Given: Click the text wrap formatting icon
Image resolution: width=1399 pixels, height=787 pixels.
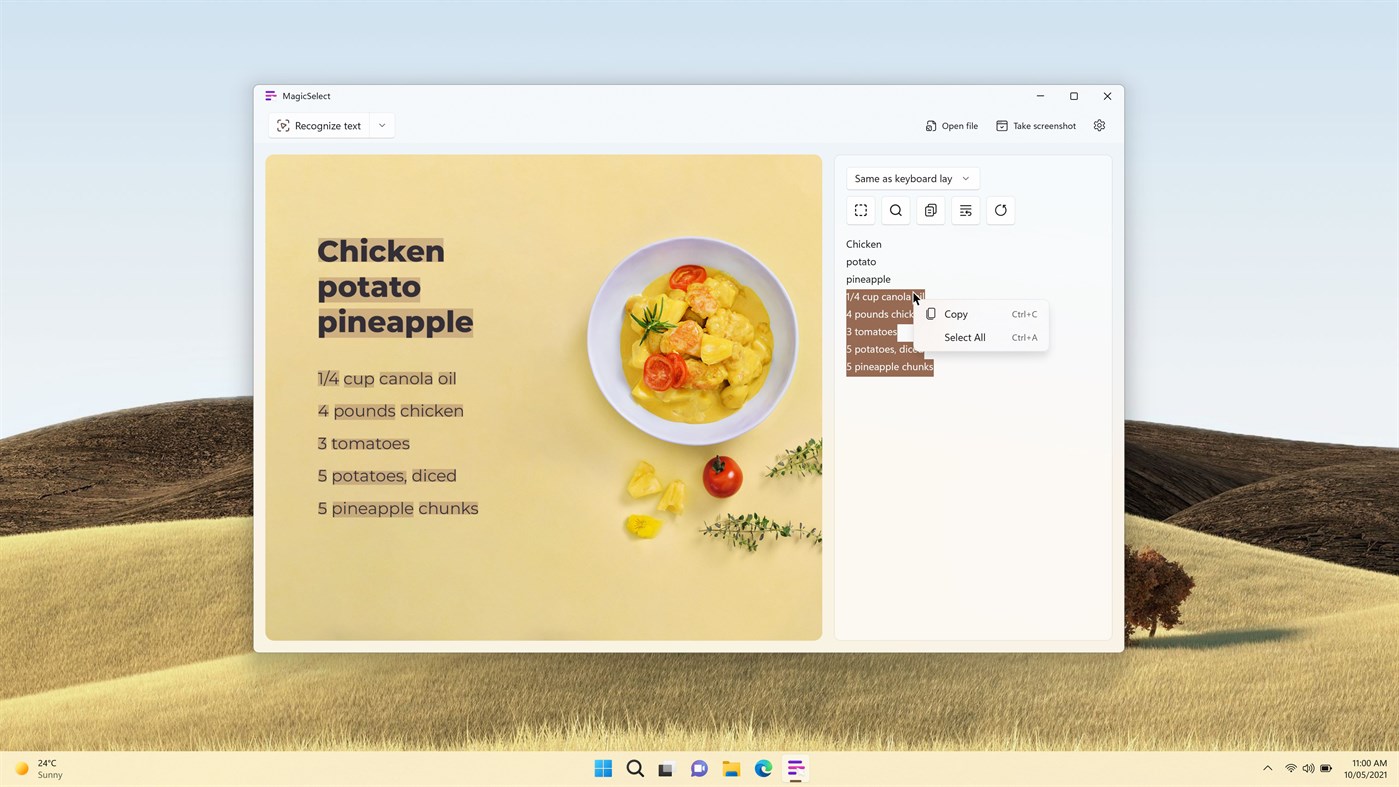Looking at the screenshot, I should [x=964, y=210].
